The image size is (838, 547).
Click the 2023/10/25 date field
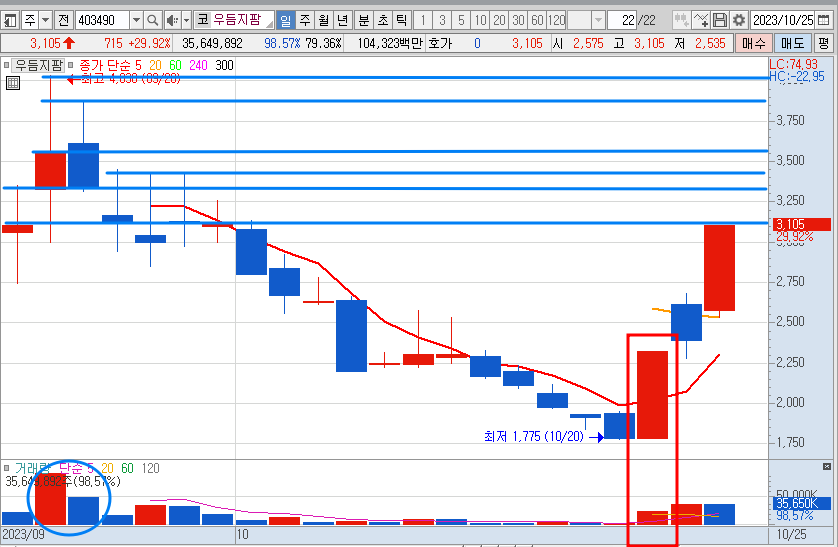[x=783, y=20]
